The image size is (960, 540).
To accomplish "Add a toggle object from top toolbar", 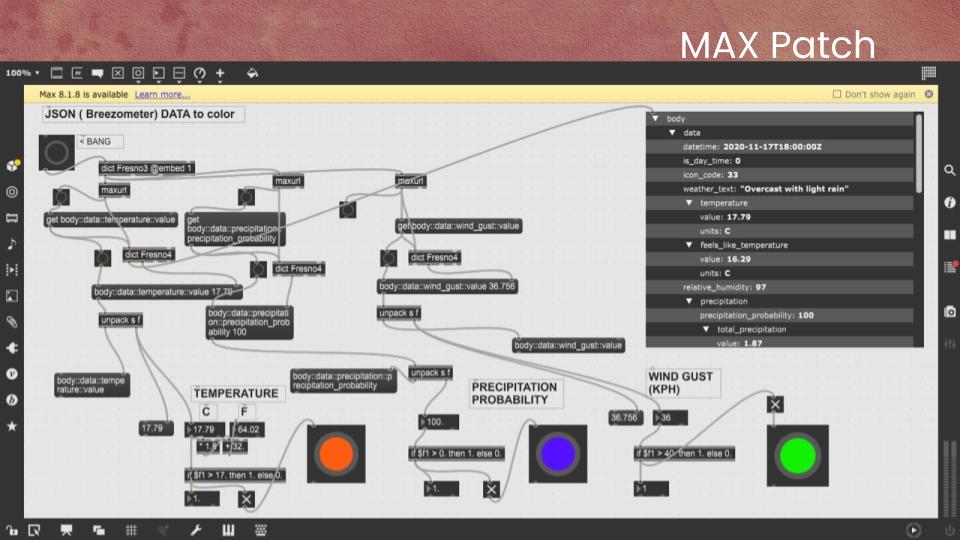I will [118, 73].
